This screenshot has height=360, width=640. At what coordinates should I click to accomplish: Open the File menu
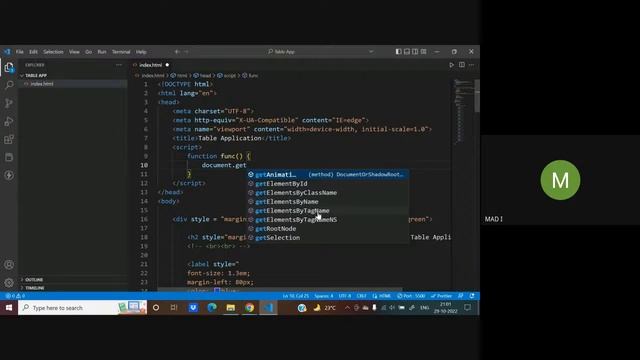[x=20, y=52]
